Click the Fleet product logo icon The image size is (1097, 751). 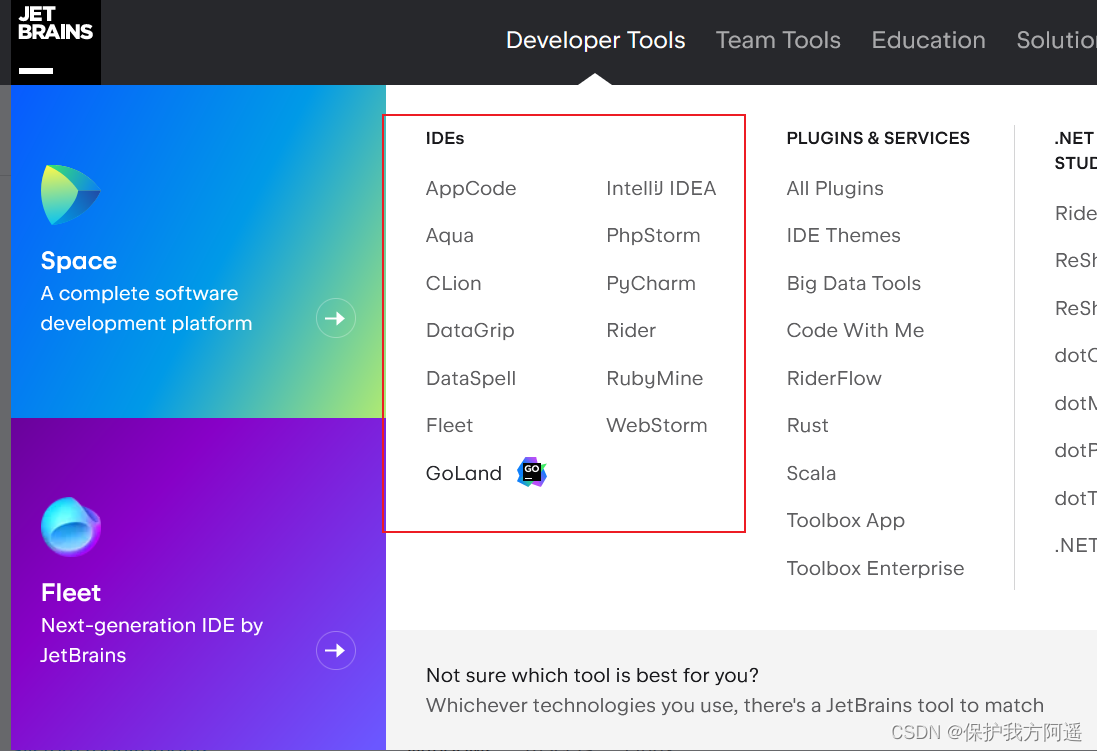coord(71,526)
